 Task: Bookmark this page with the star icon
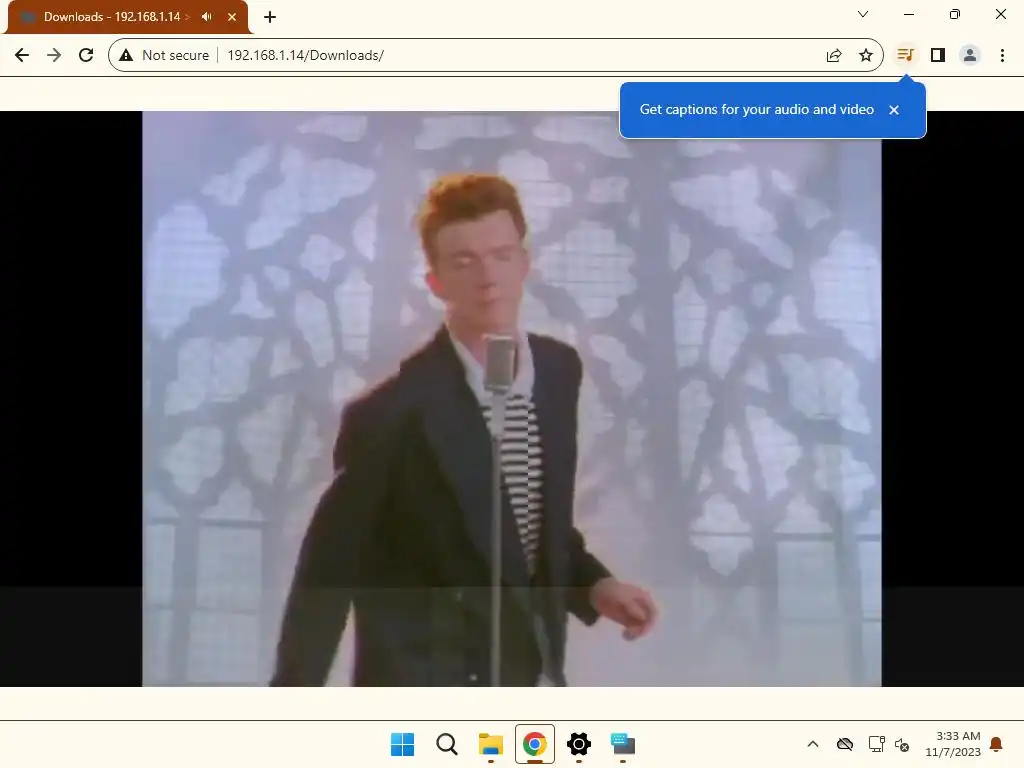click(x=866, y=56)
